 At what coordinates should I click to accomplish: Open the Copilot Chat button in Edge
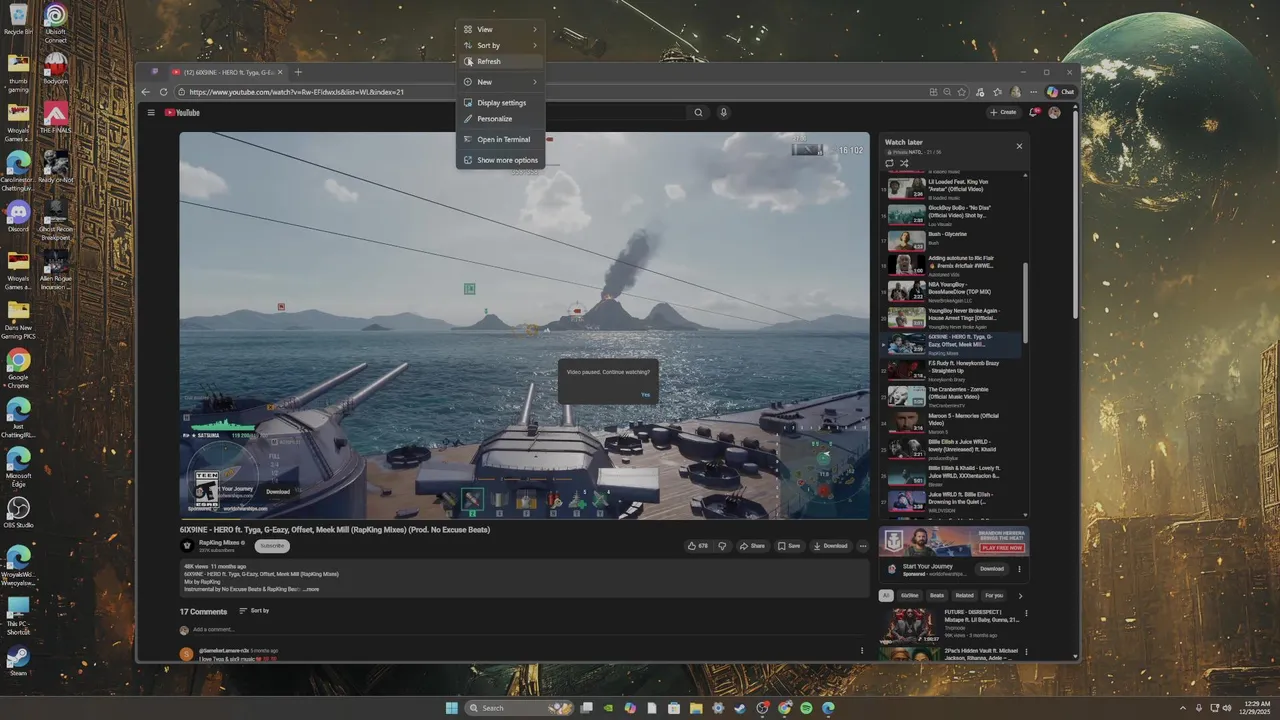click(1061, 92)
